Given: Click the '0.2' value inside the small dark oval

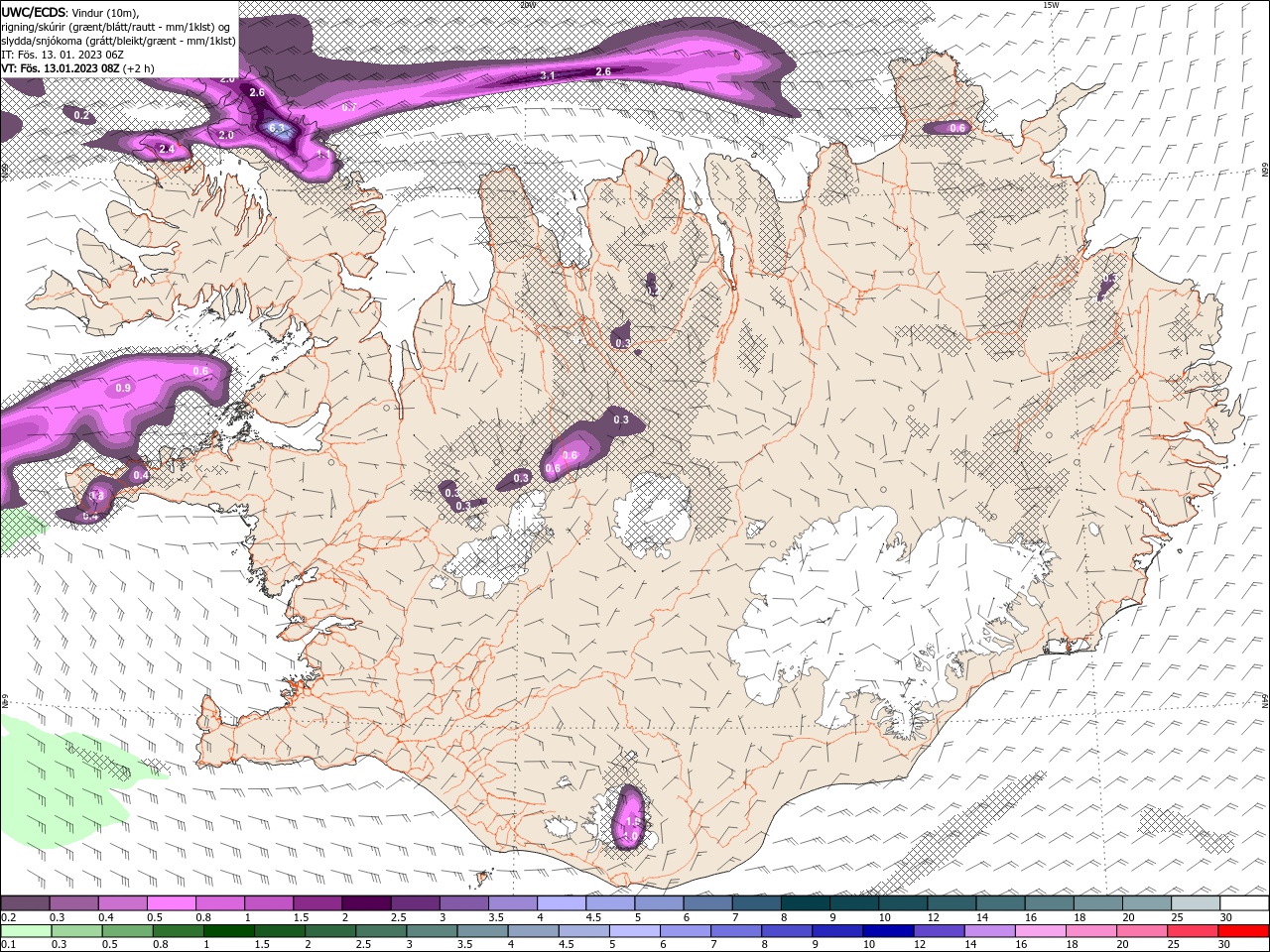Looking at the screenshot, I should [x=81, y=116].
